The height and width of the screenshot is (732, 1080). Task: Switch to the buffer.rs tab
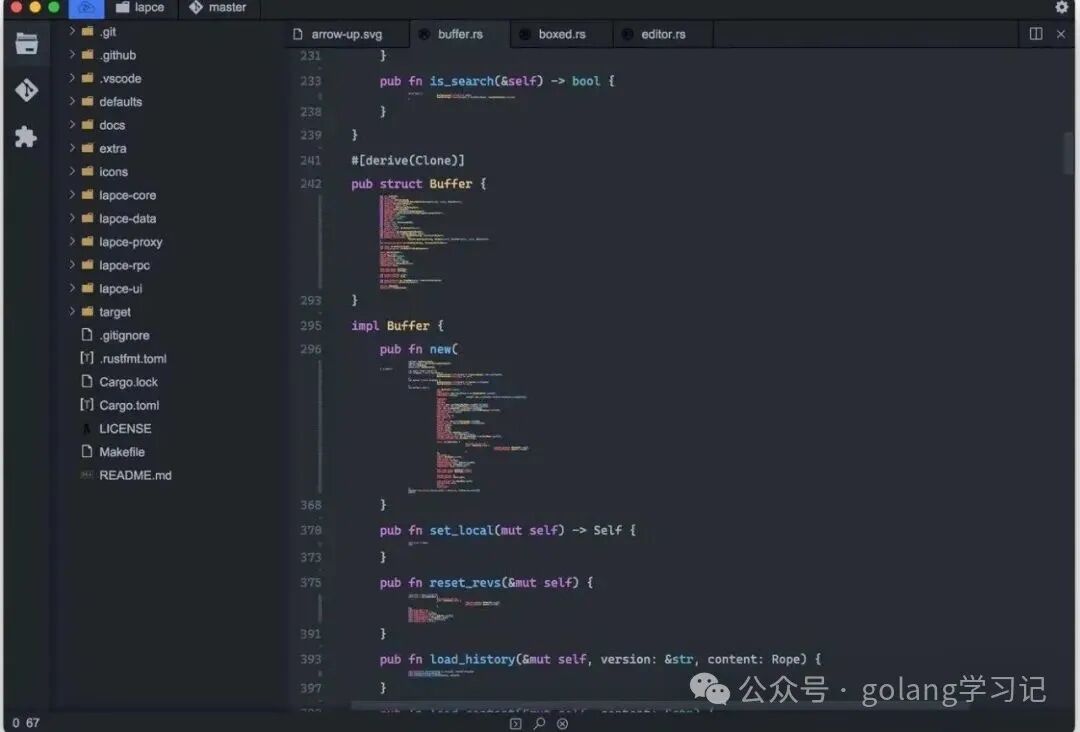(x=460, y=34)
